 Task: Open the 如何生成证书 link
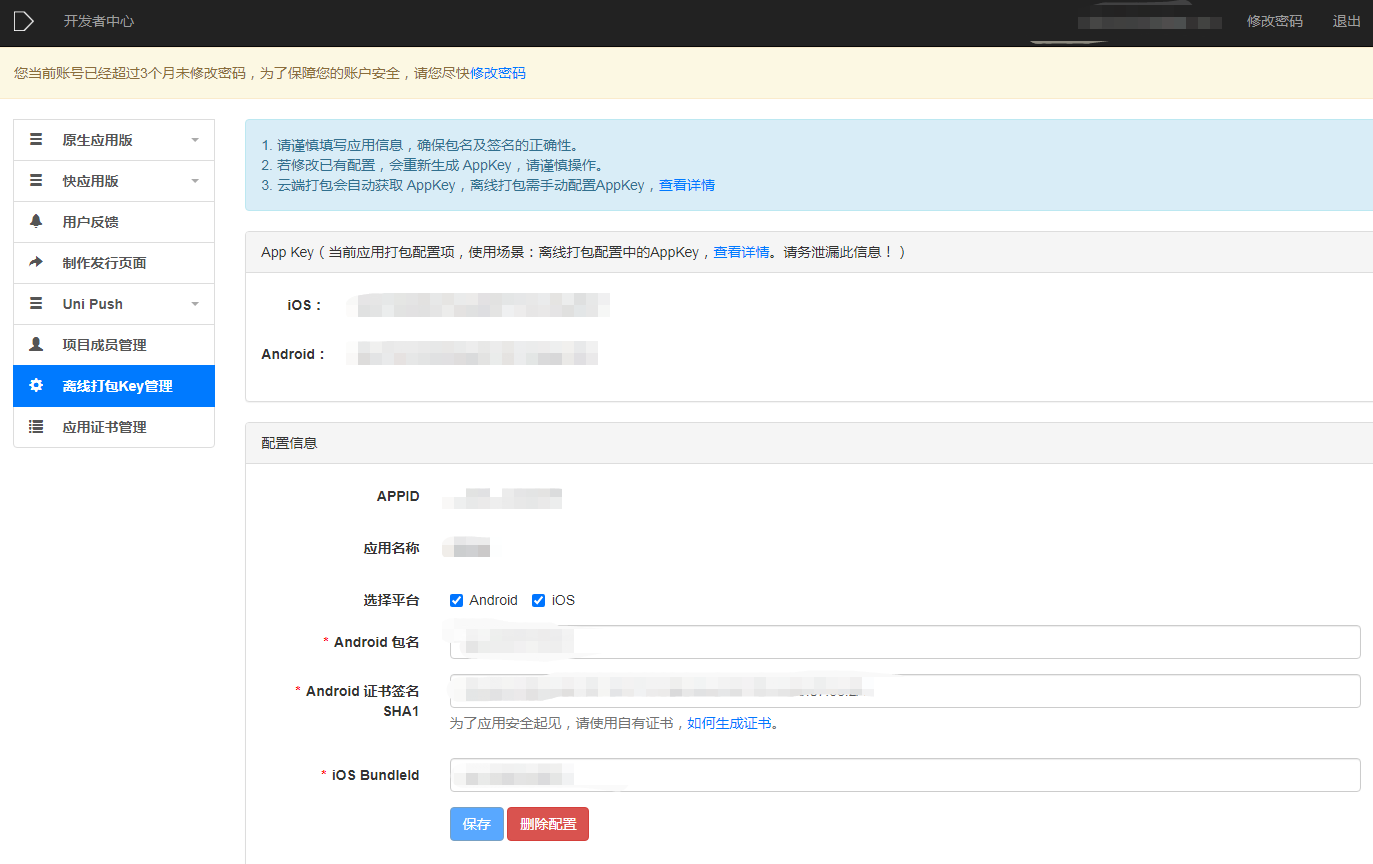pyautogui.click(x=729, y=723)
